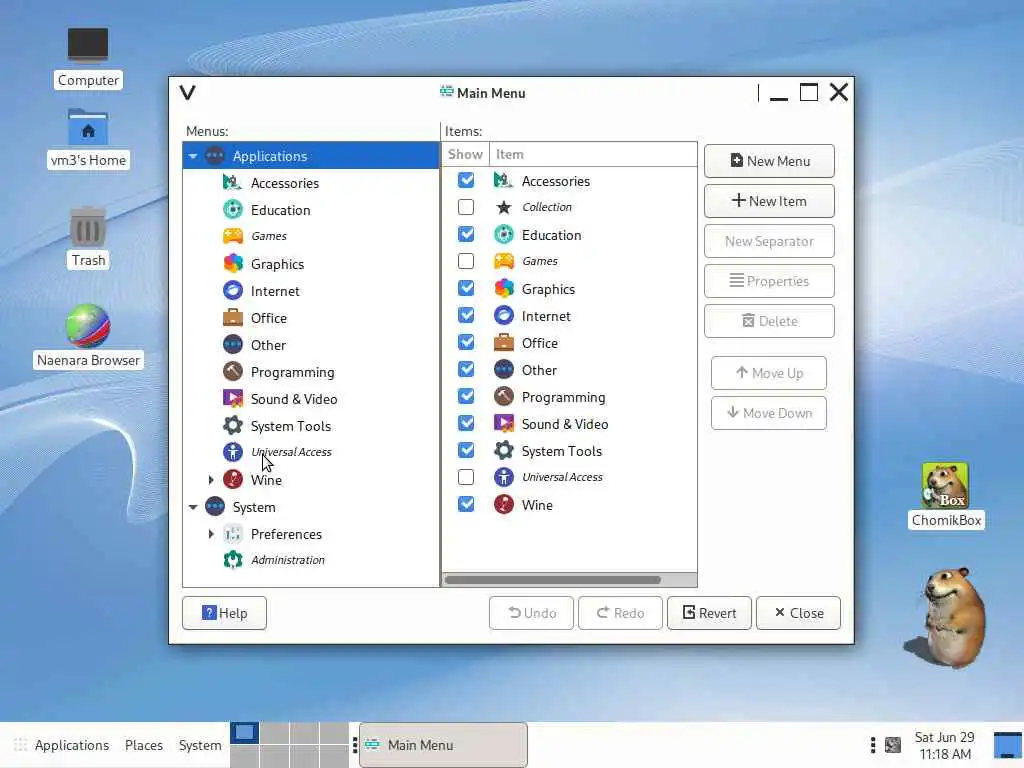
Task: Select the Programming row in Items list
Action: point(569,396)
